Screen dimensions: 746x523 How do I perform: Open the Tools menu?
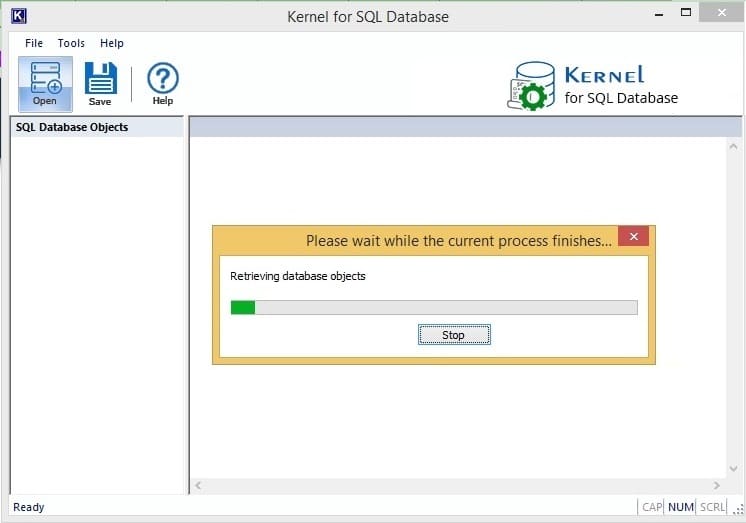[71, 43]
